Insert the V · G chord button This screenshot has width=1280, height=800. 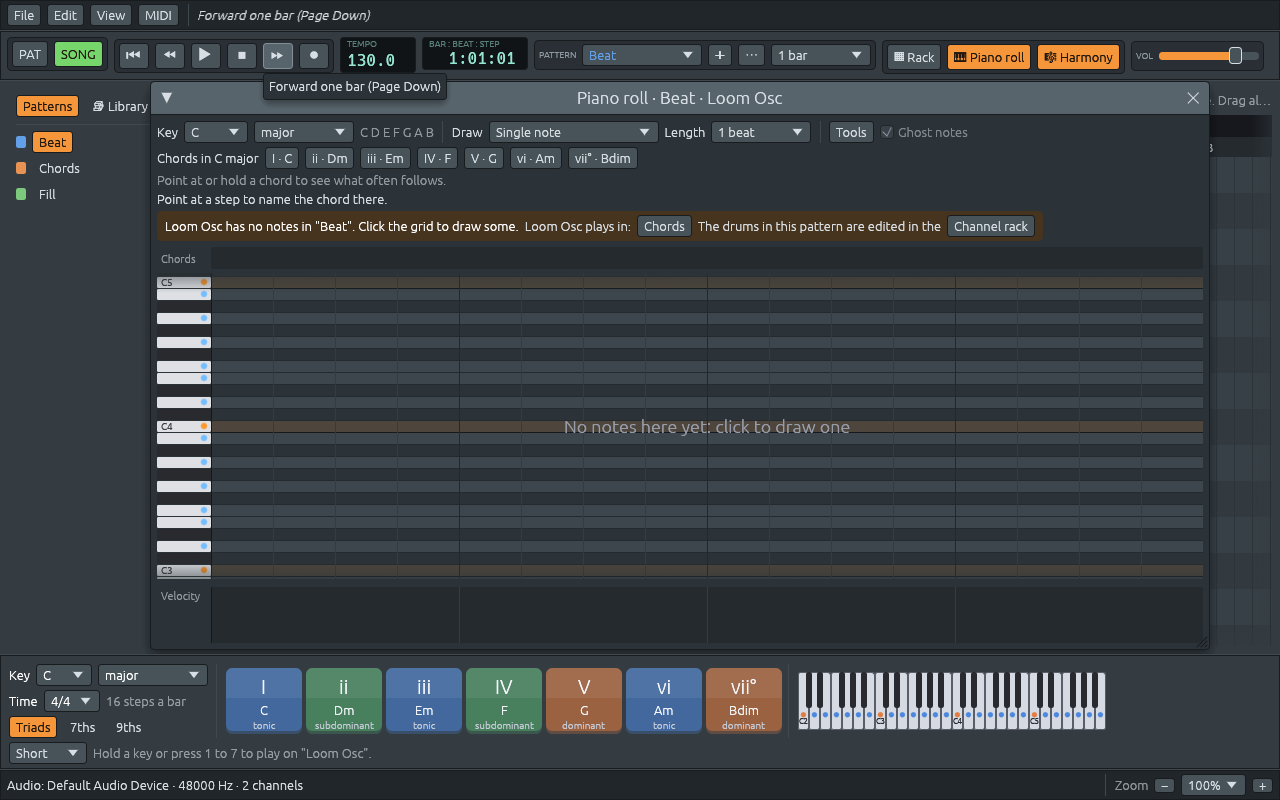tap(483, 158)
